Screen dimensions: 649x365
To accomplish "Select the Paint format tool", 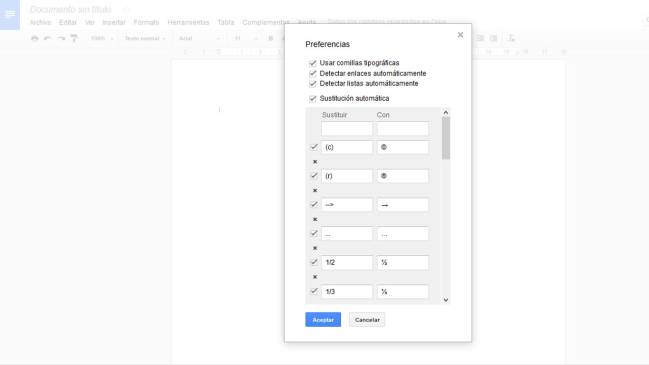I will [74, 38].
